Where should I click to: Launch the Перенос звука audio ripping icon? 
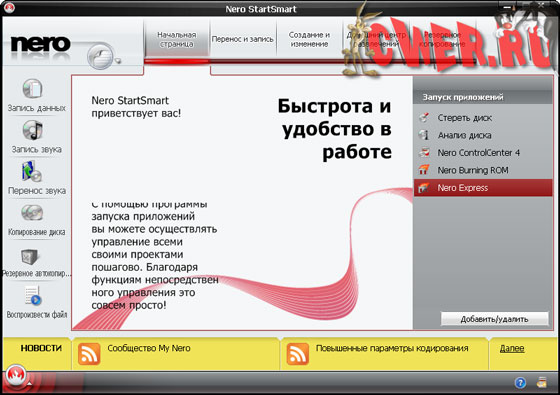[x=32, y=171]
